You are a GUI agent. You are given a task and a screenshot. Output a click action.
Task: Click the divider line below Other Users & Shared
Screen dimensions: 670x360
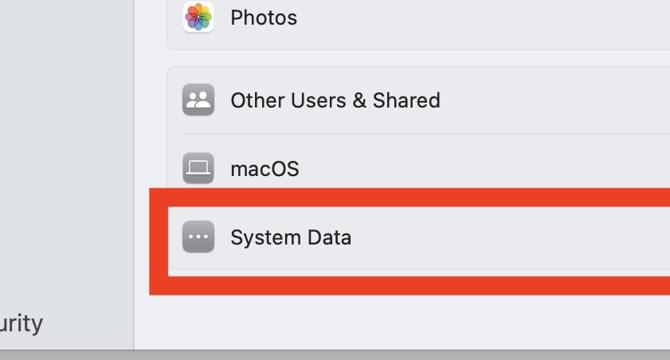click(426, 134)
